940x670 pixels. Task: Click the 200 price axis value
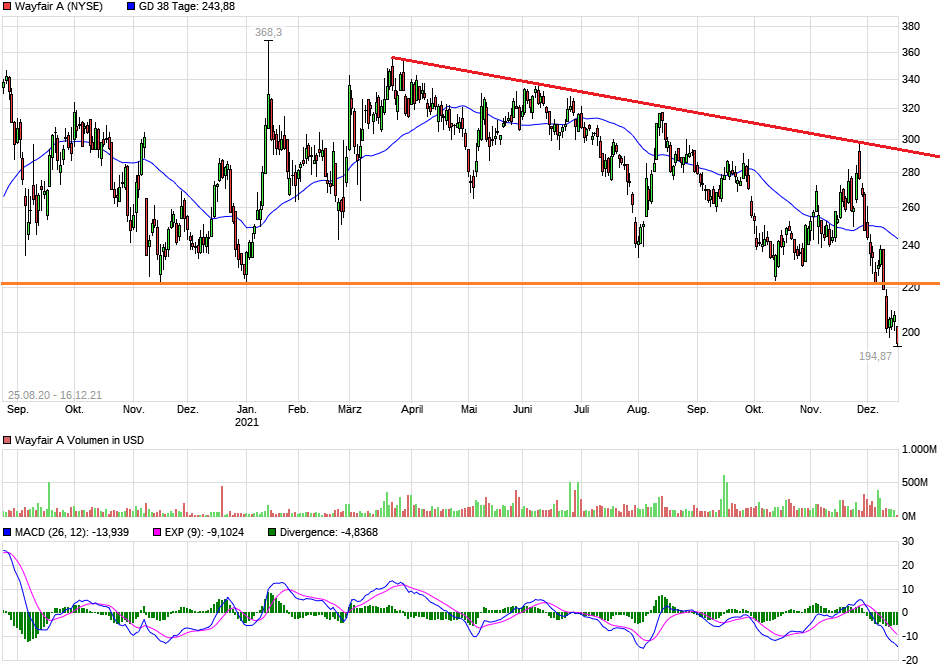911,333
